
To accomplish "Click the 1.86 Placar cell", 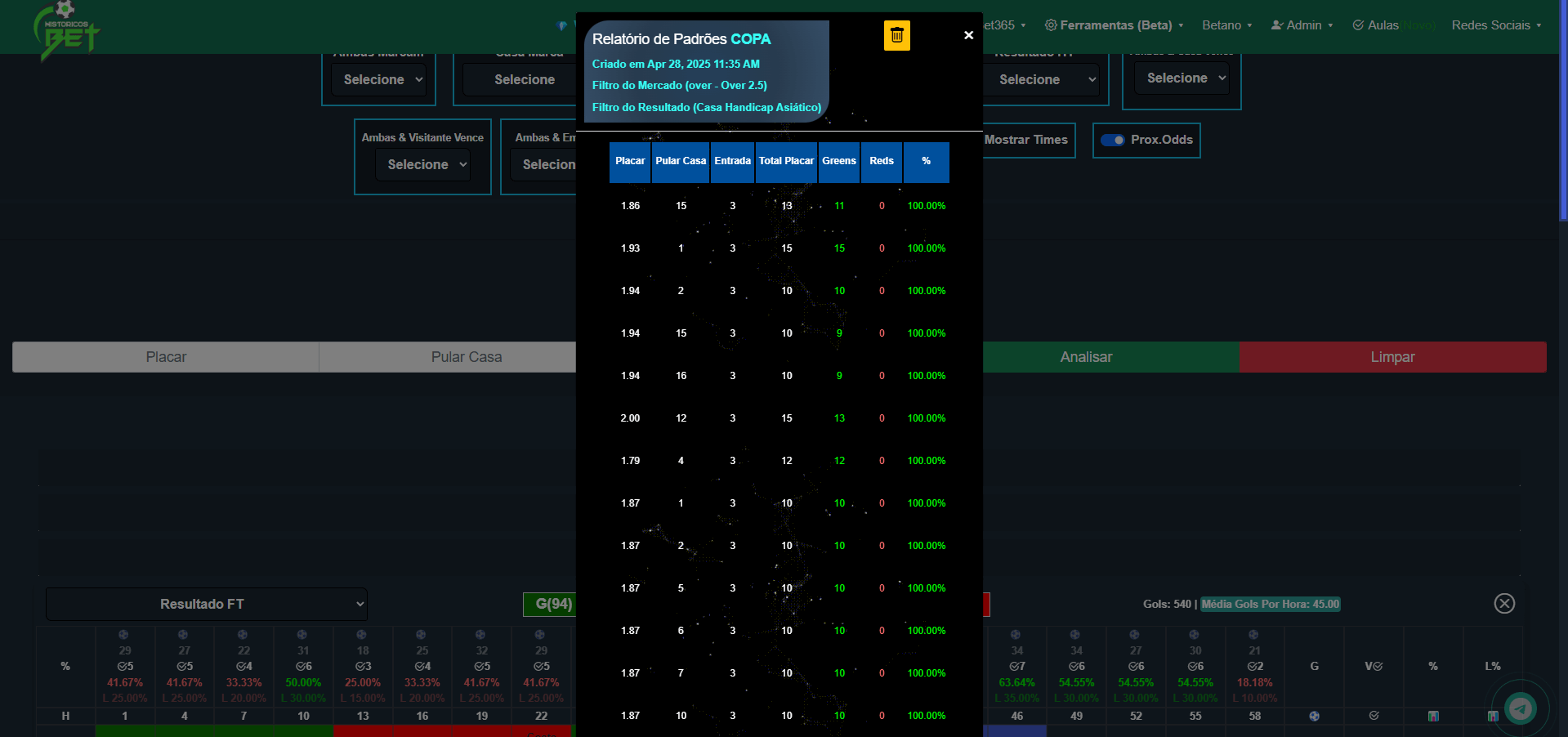I will tap(630, 206).
